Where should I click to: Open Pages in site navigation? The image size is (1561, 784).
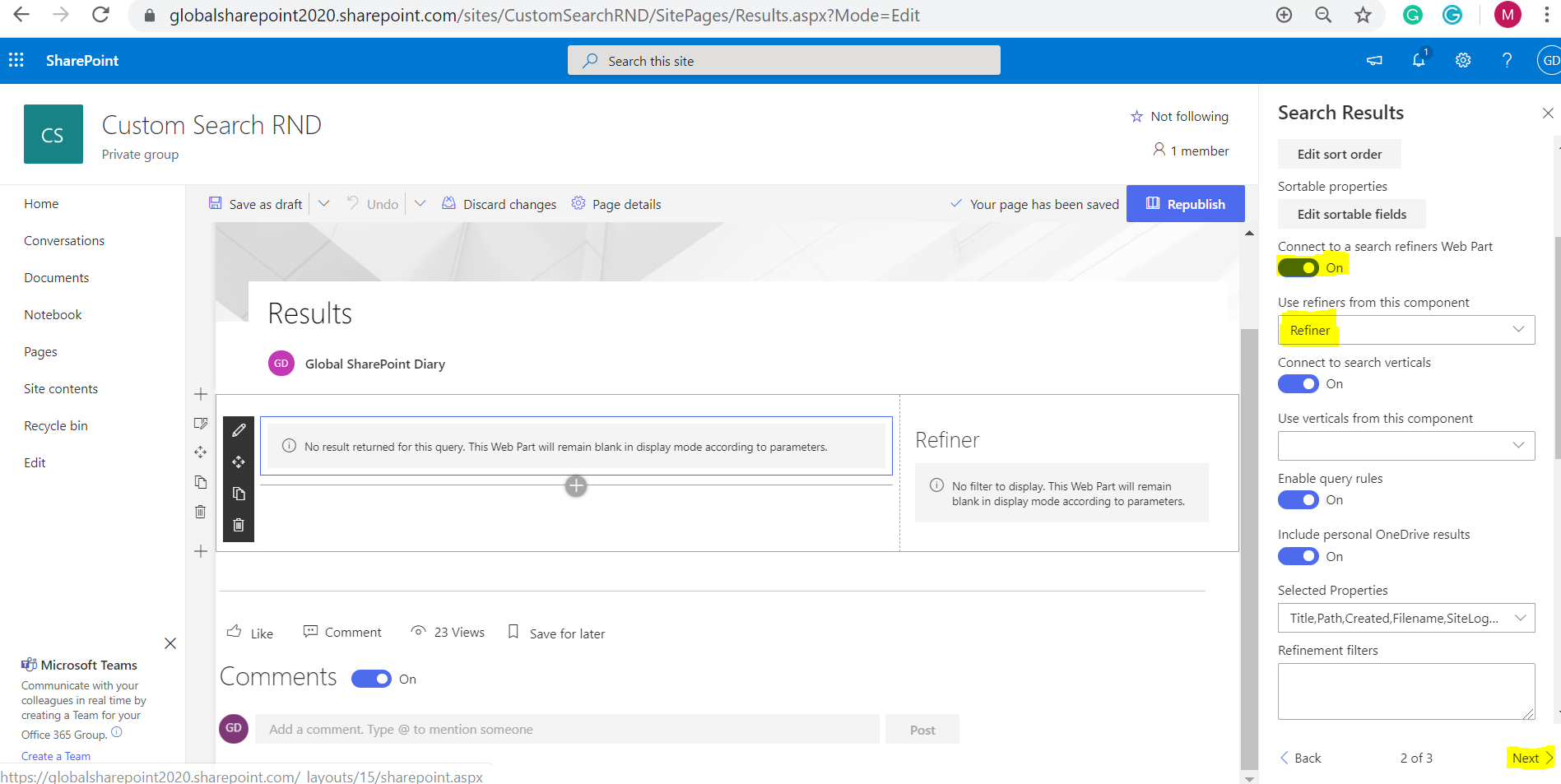tap(40, 351)
